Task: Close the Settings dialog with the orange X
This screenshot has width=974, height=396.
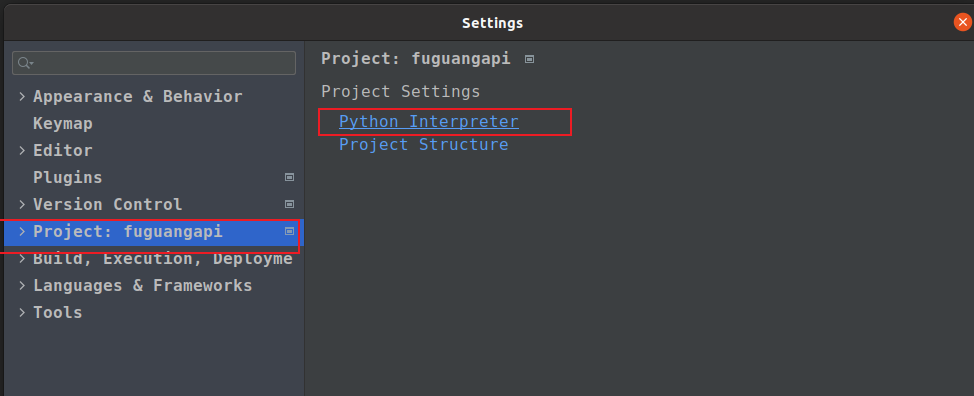Action: click(962, 22)
